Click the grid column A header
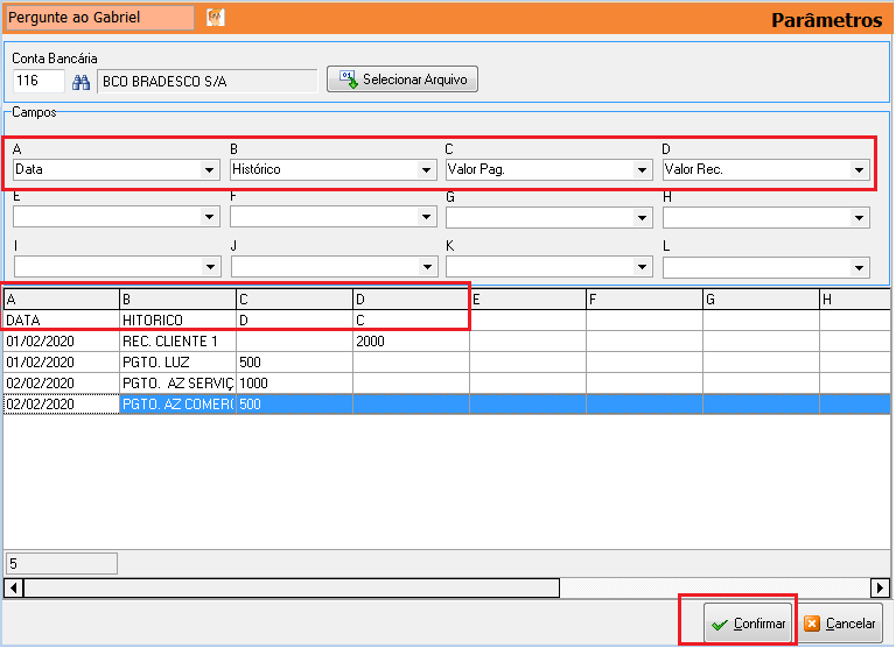The width and height of the screenshot is (894, 647). (61, 299)
